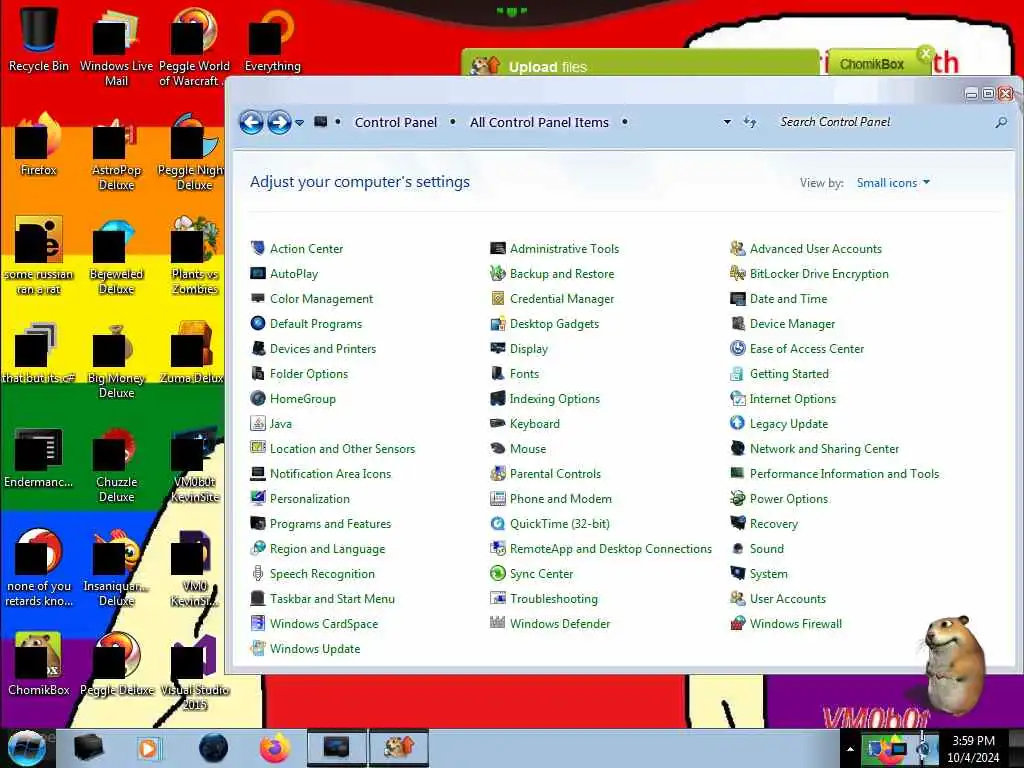Open the QuickTime (32-bit) link
This screenshot has width=1024, height=768.
click(x=560, y=524)
